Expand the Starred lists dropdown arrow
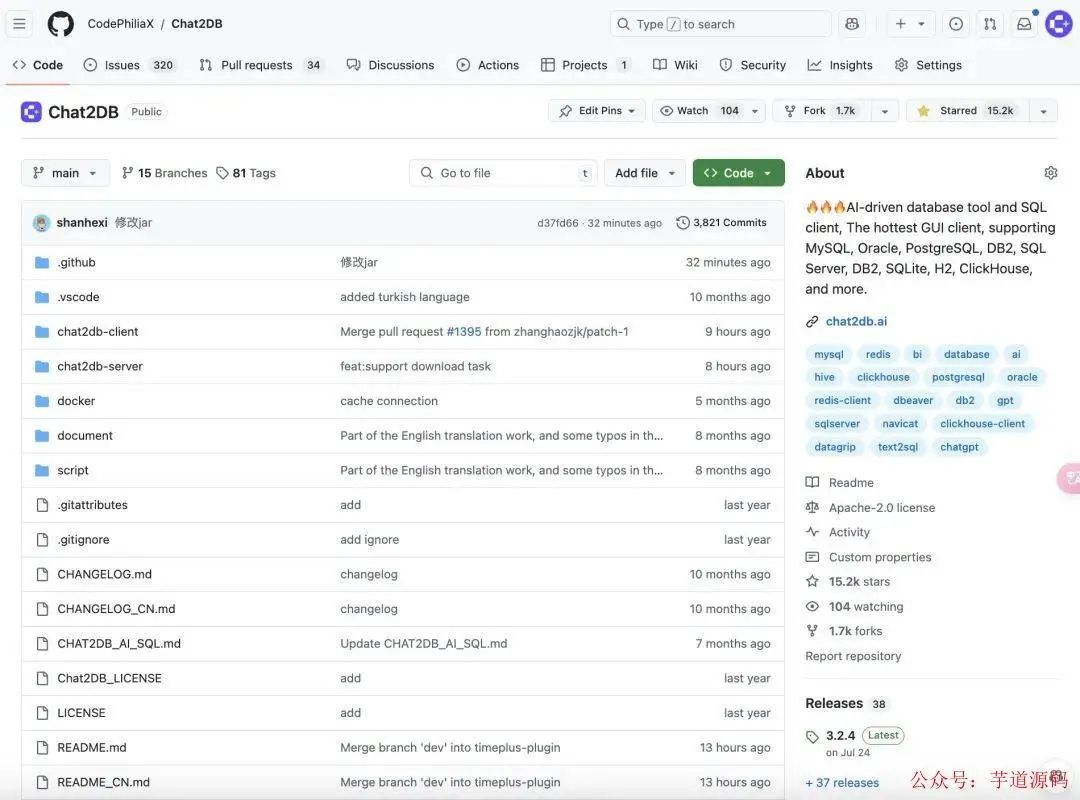Screen dimensions: 1080x800 click(1043, 111)
